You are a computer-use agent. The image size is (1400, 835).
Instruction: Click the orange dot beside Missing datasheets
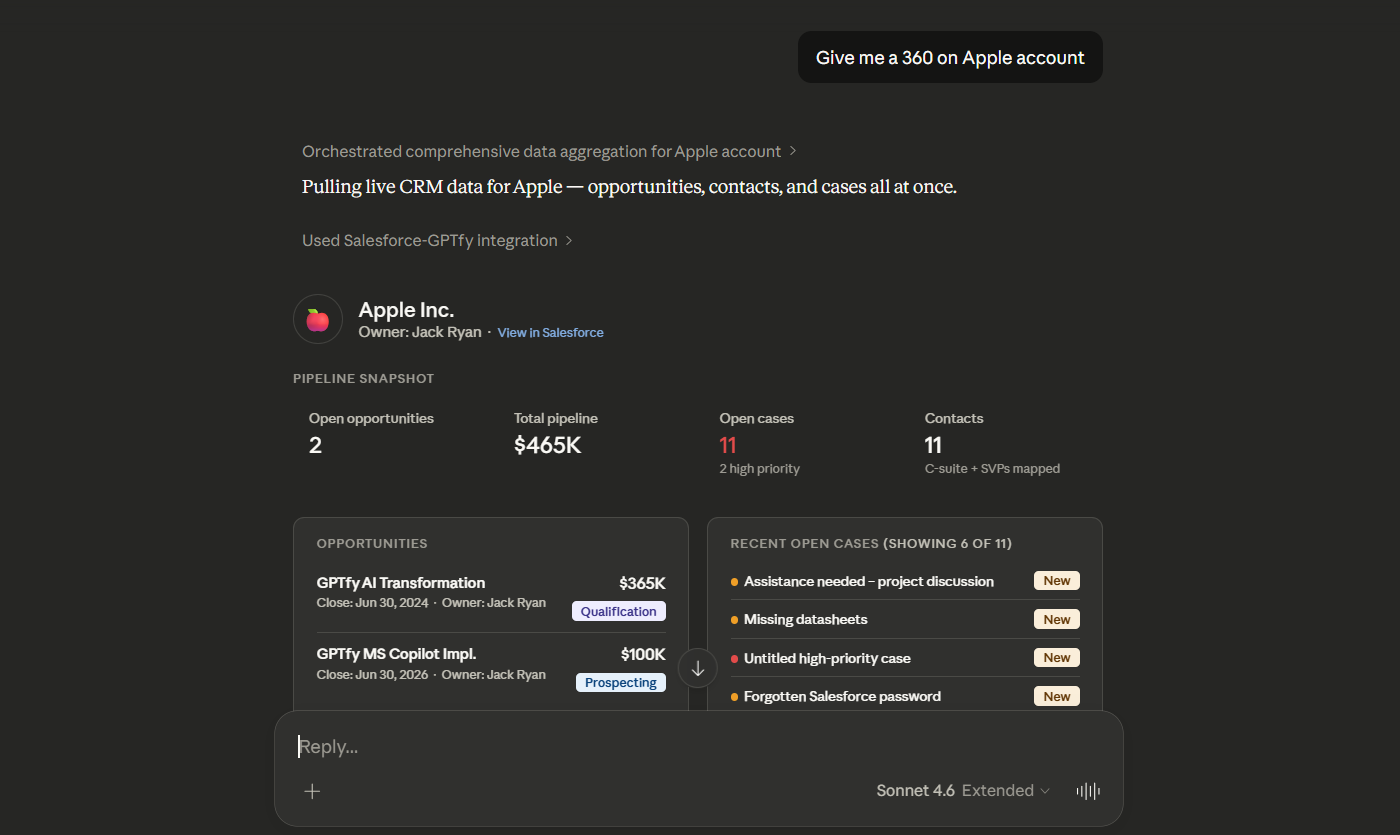(733, 619)
